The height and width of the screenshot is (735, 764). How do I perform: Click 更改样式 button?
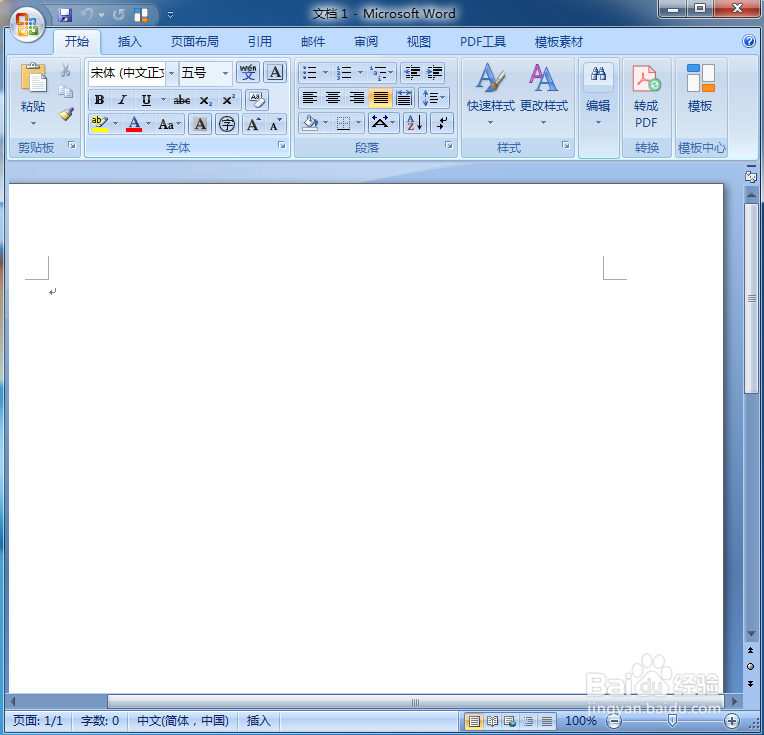pyautogui.click(x=544, y=95)
